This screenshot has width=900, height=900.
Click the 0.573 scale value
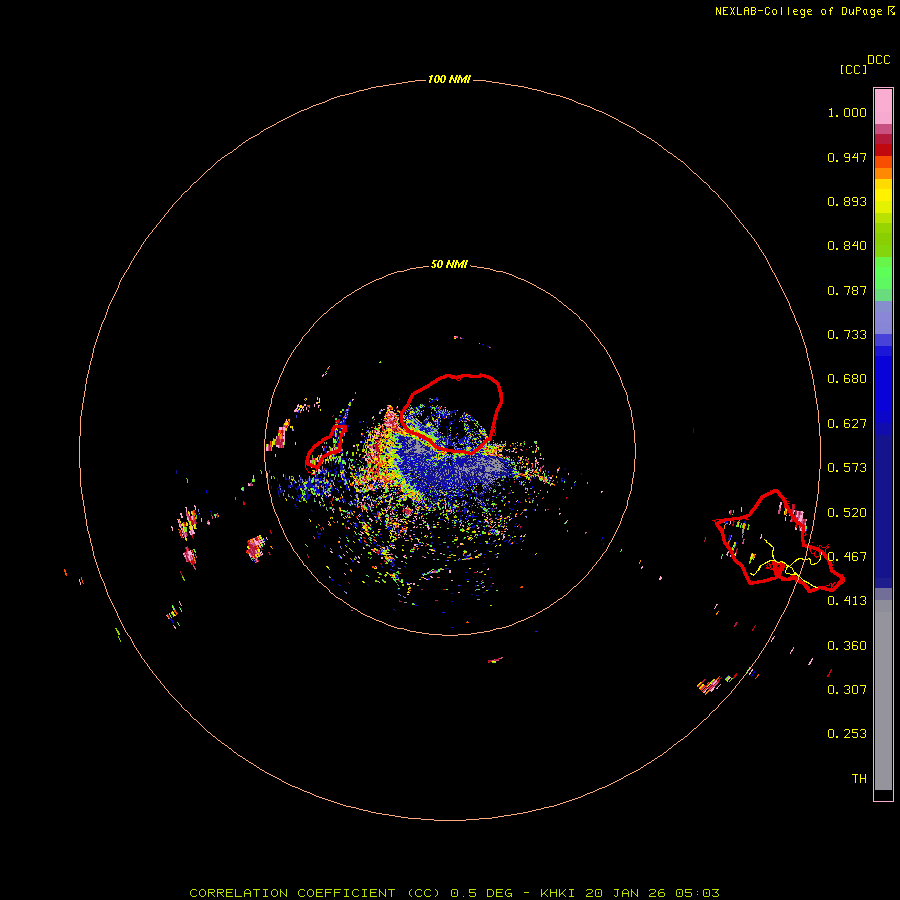tap(847, 468)
